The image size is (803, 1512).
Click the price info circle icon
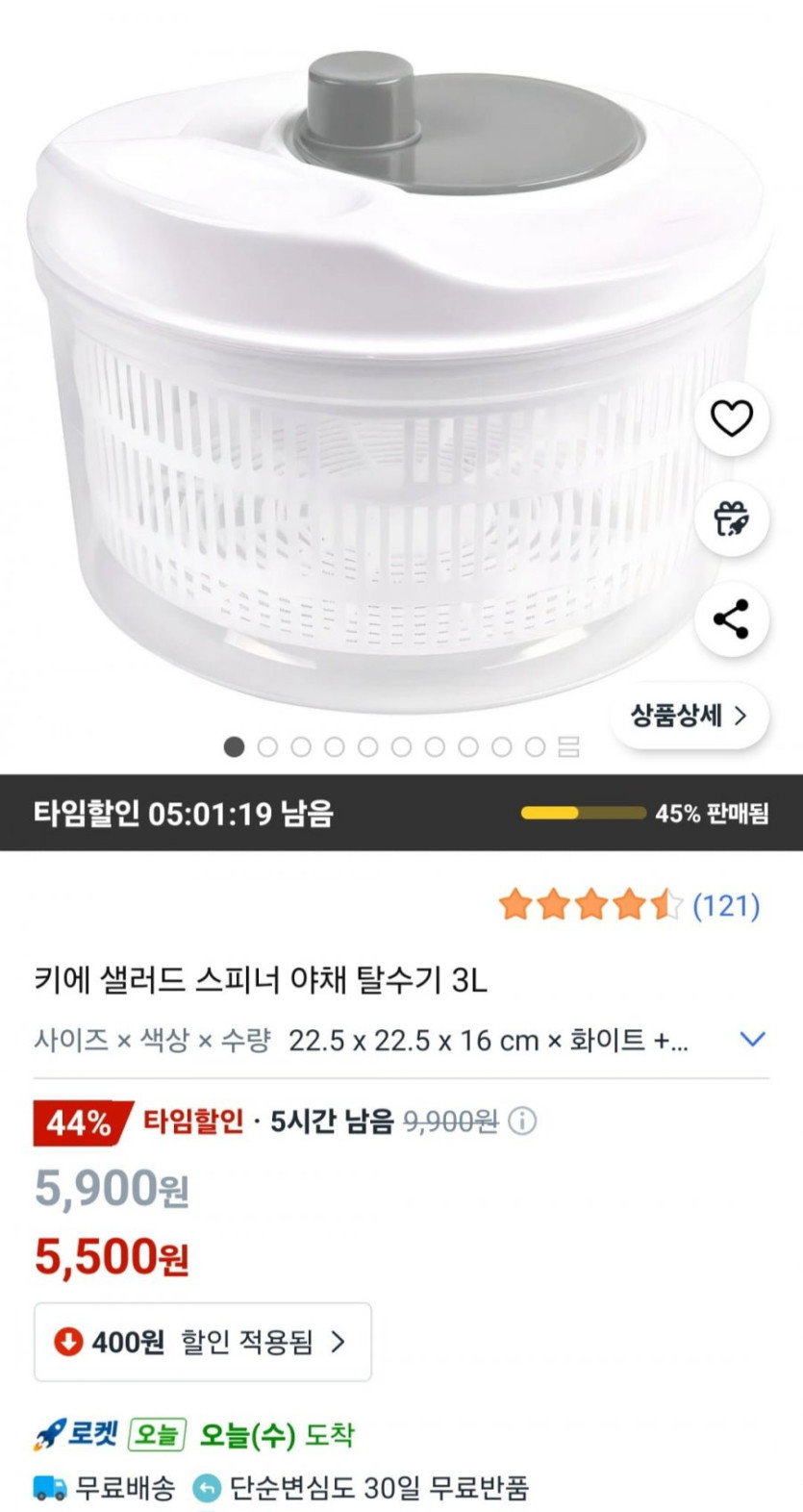coord(522,1121)
